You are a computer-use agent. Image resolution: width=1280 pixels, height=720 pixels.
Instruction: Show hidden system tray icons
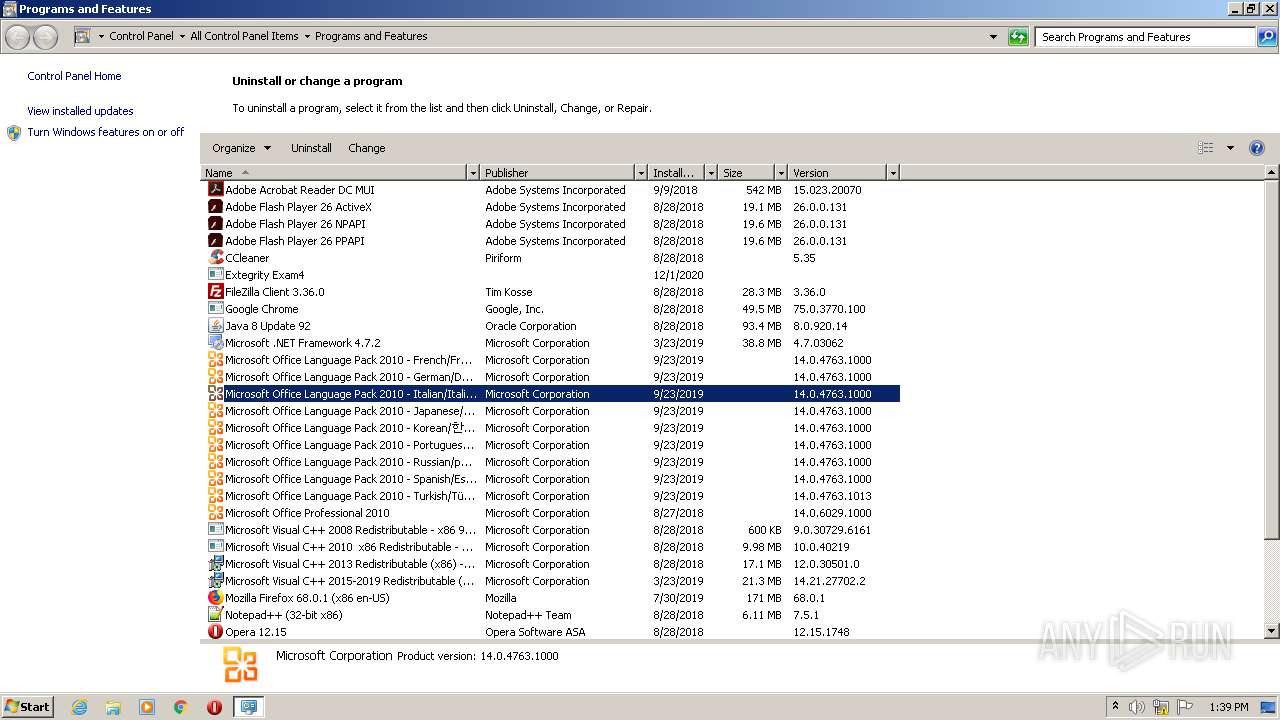1115,706
